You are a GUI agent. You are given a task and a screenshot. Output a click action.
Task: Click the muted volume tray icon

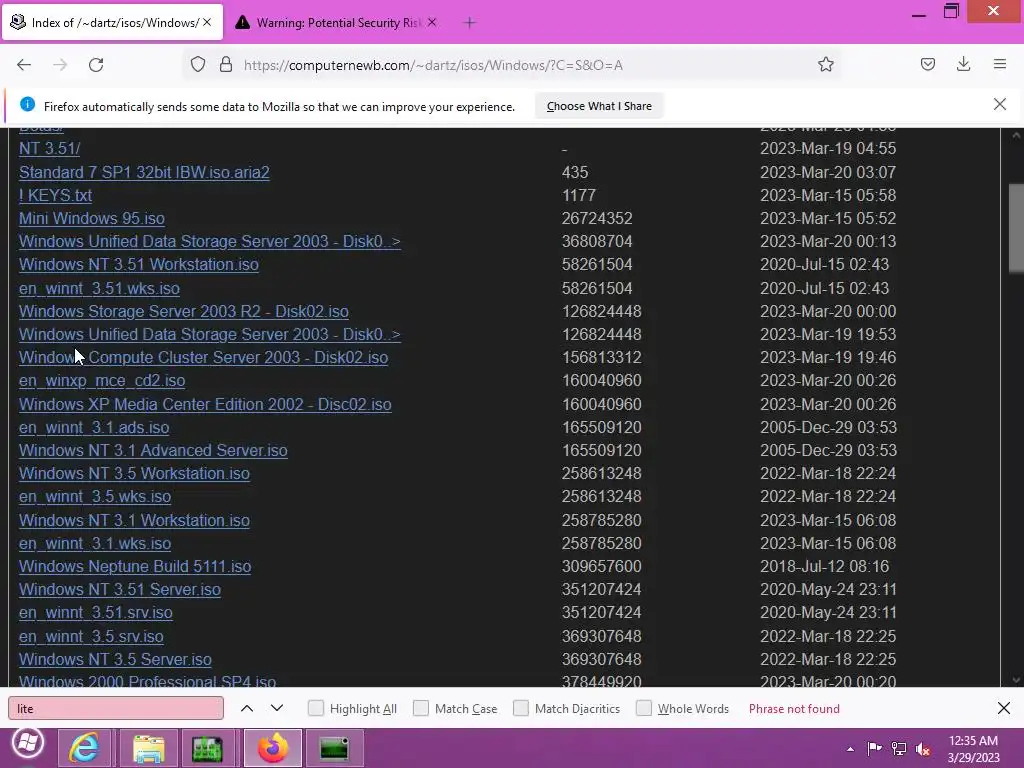[x=923, y=749]
